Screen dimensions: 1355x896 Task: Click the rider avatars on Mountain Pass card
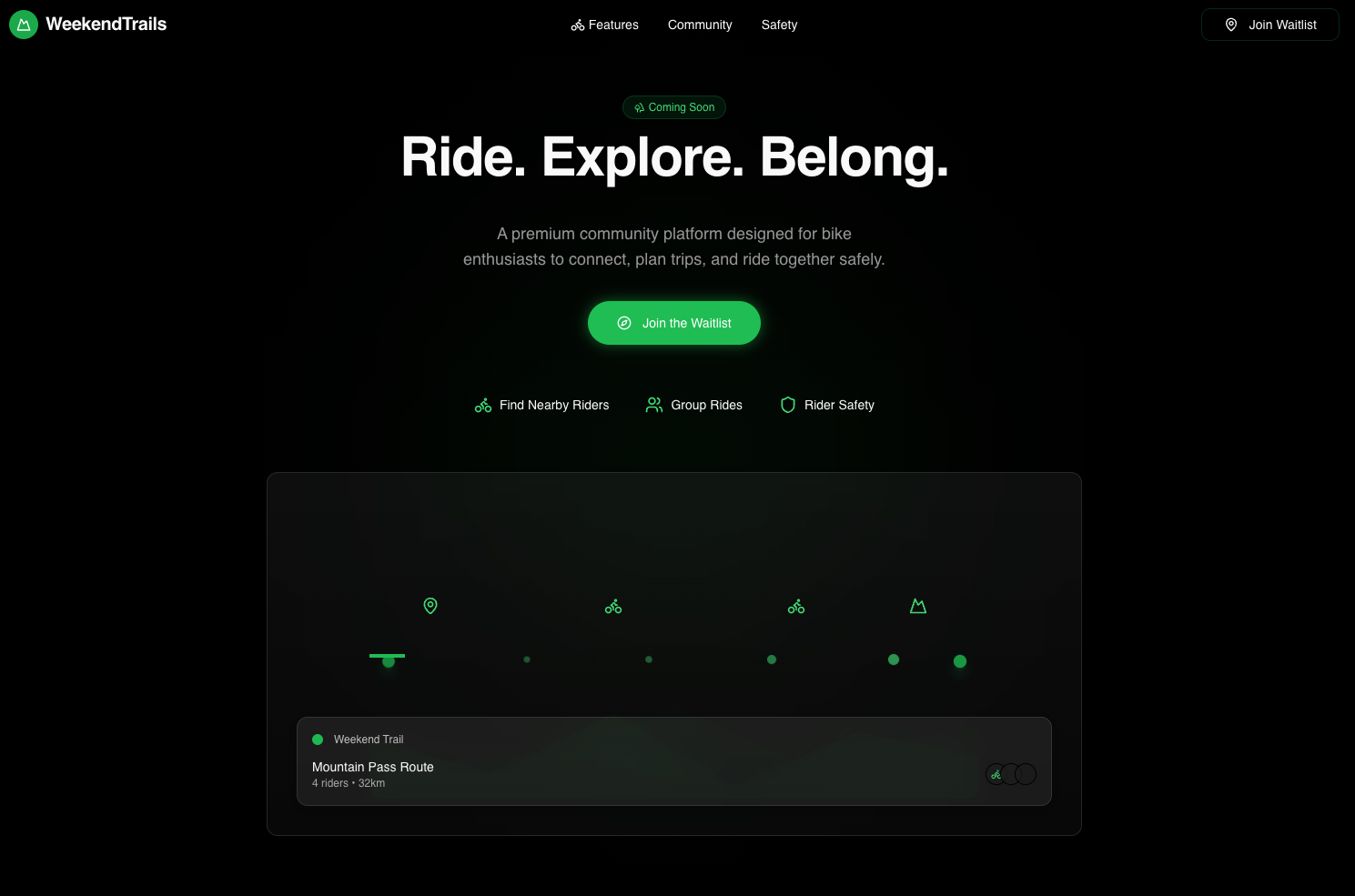pos(1011,774)
